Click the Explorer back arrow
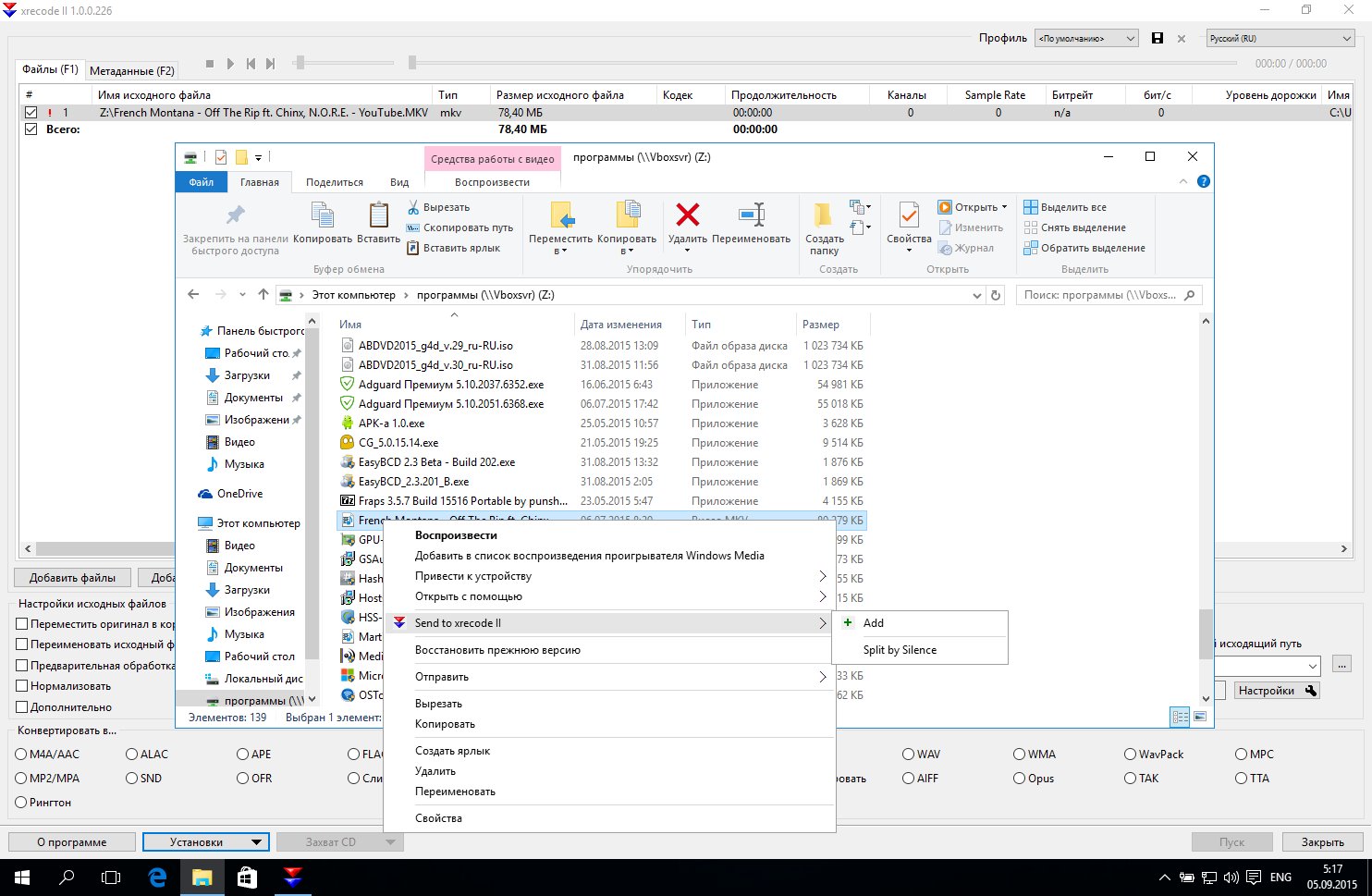 193,295
